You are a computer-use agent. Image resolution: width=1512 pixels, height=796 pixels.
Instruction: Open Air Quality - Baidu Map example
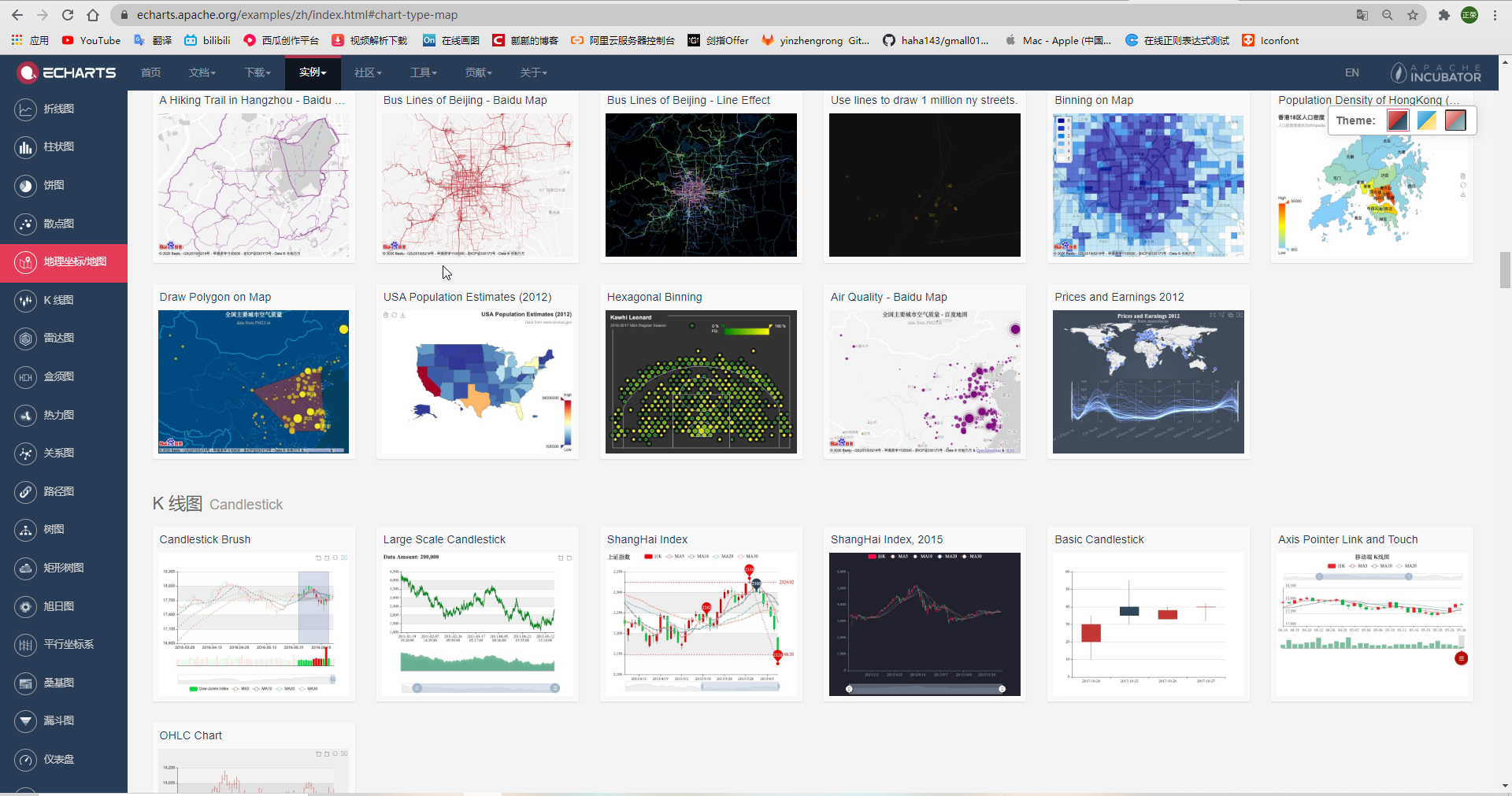pos(925,373)
